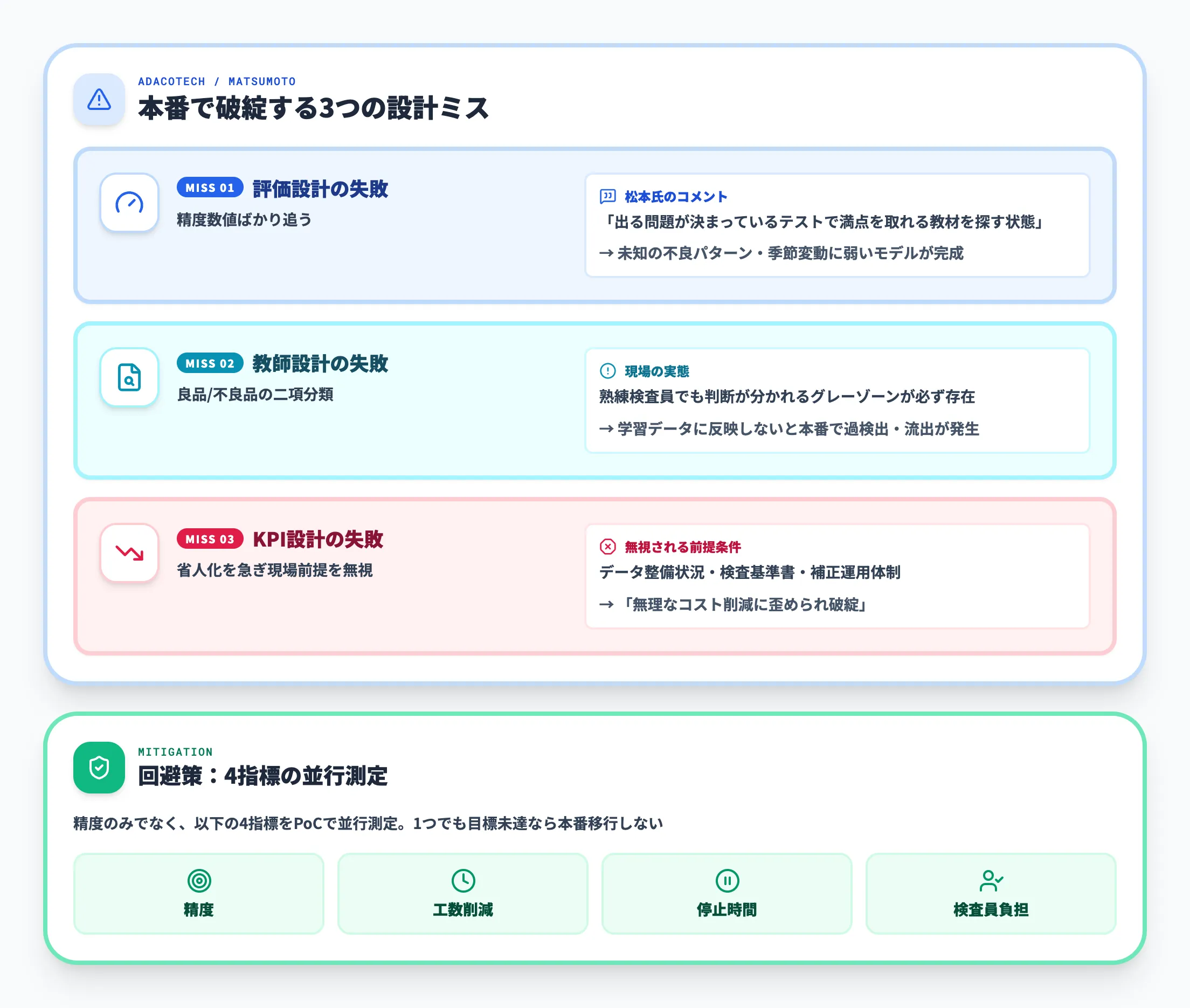Open the 工数削減 metric card
The image size is (1190, 1008).
(463, 894)
